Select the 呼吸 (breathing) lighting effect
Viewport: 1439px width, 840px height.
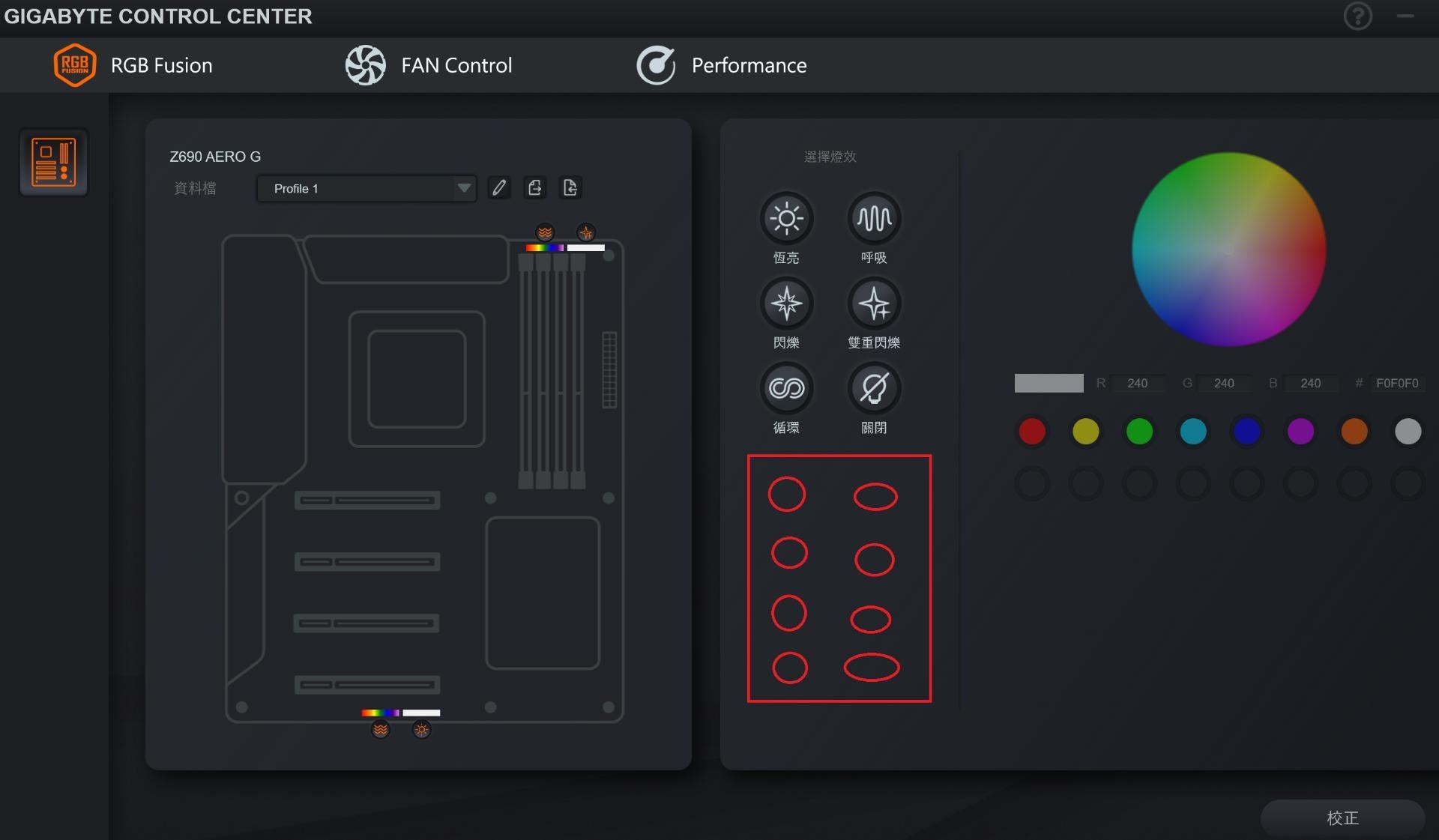[873, 218]
